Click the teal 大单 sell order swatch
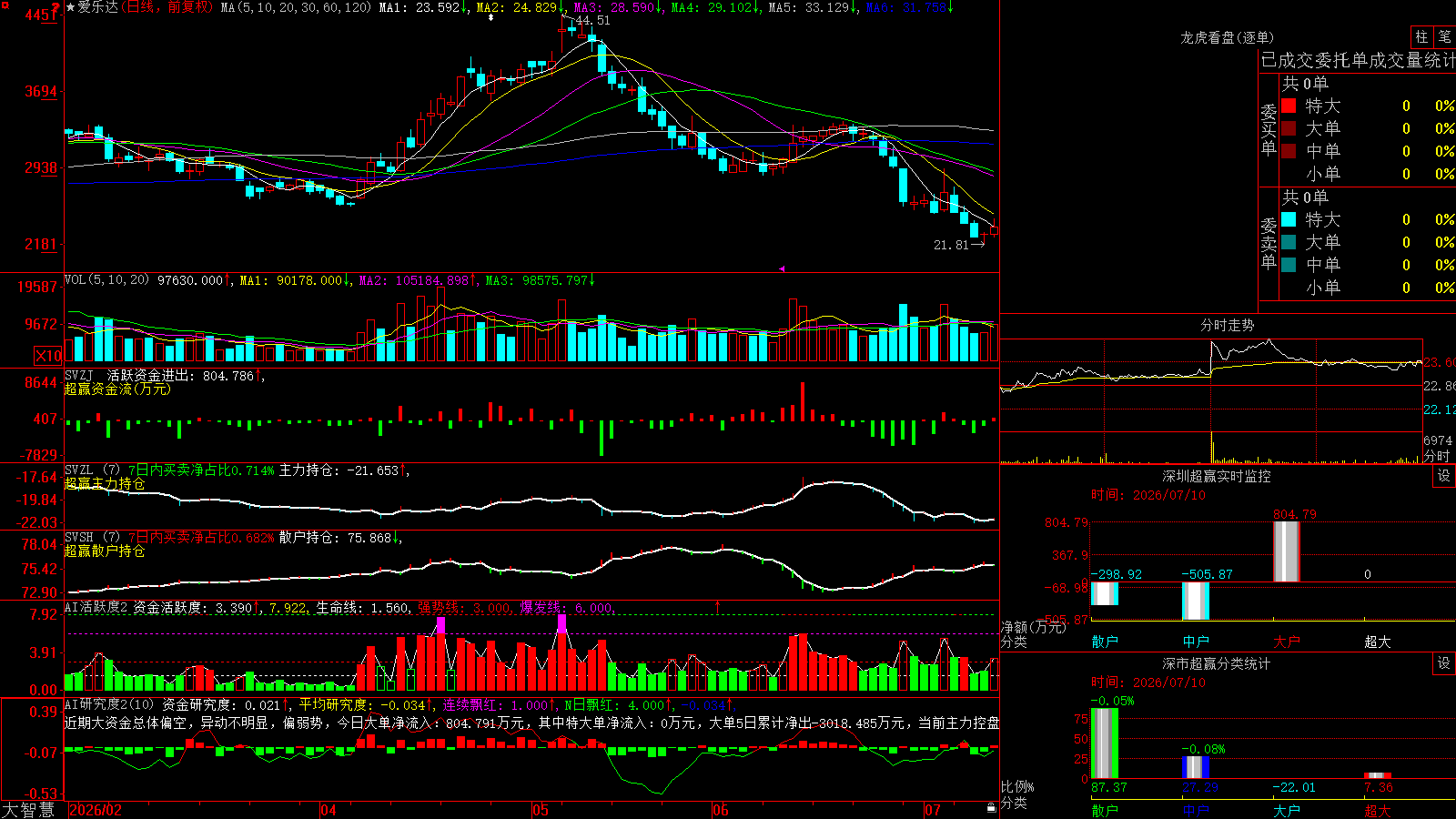1456x819 pixels. pyautogui.click(x=1289, y=242)
